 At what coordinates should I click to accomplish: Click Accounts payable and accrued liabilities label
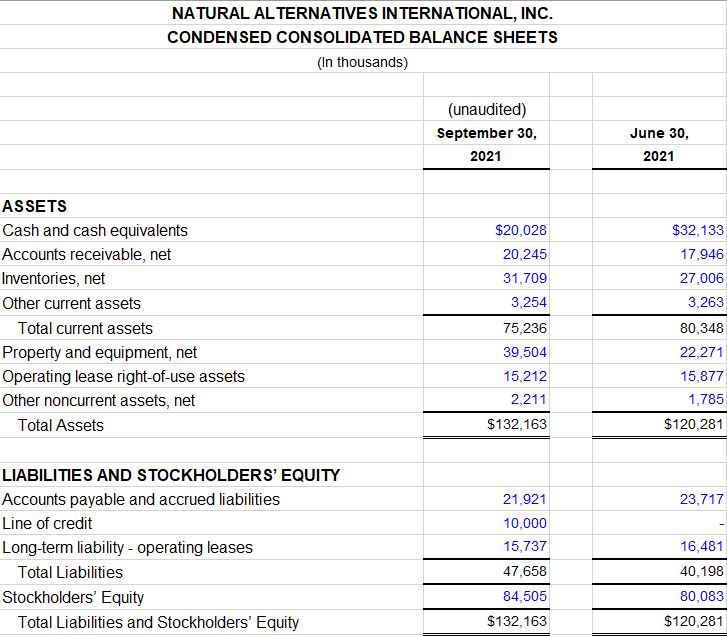(x=141, y=500)
